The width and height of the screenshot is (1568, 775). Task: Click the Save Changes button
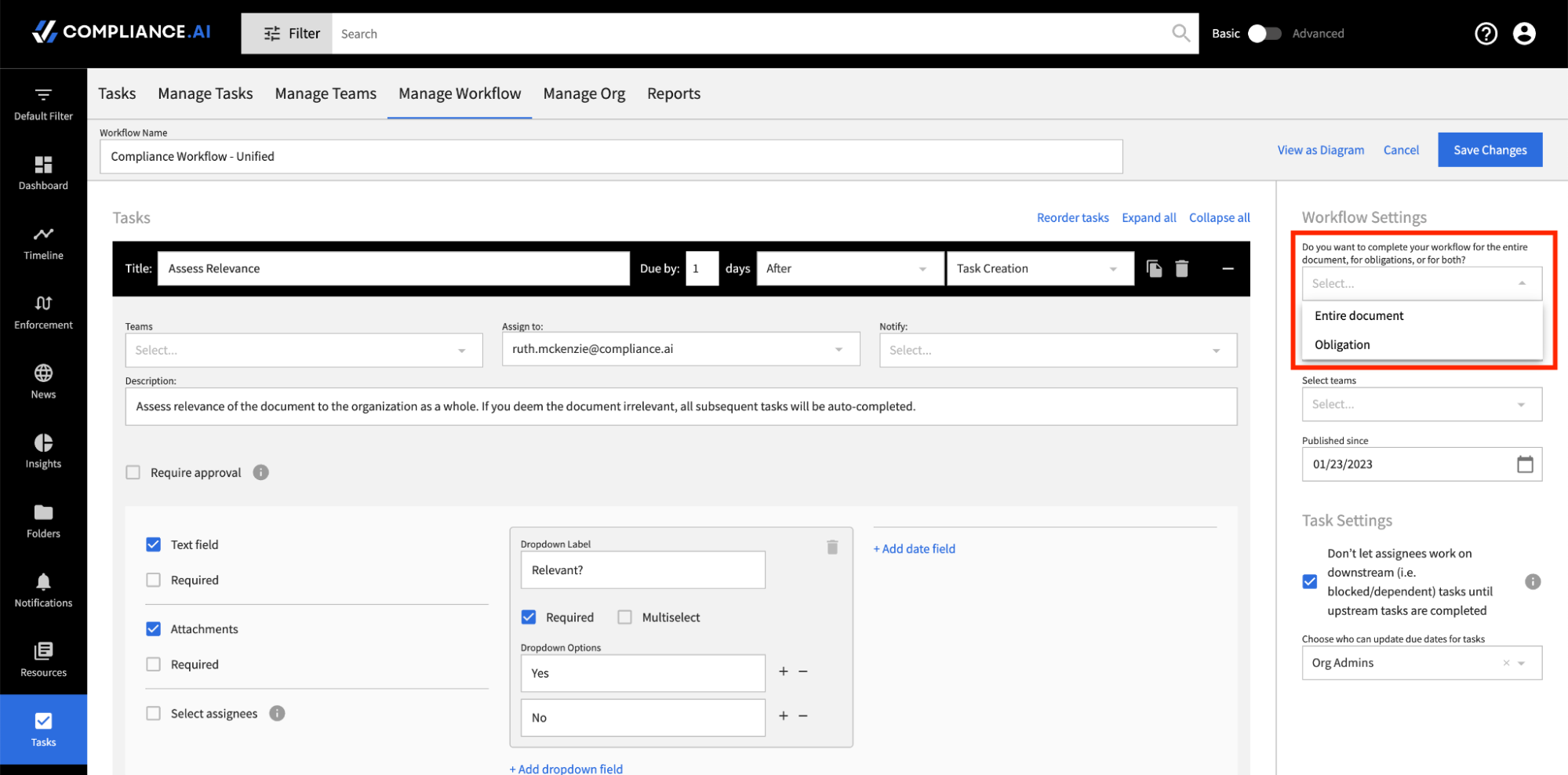pyautogui.click(x=1490, y=150)
